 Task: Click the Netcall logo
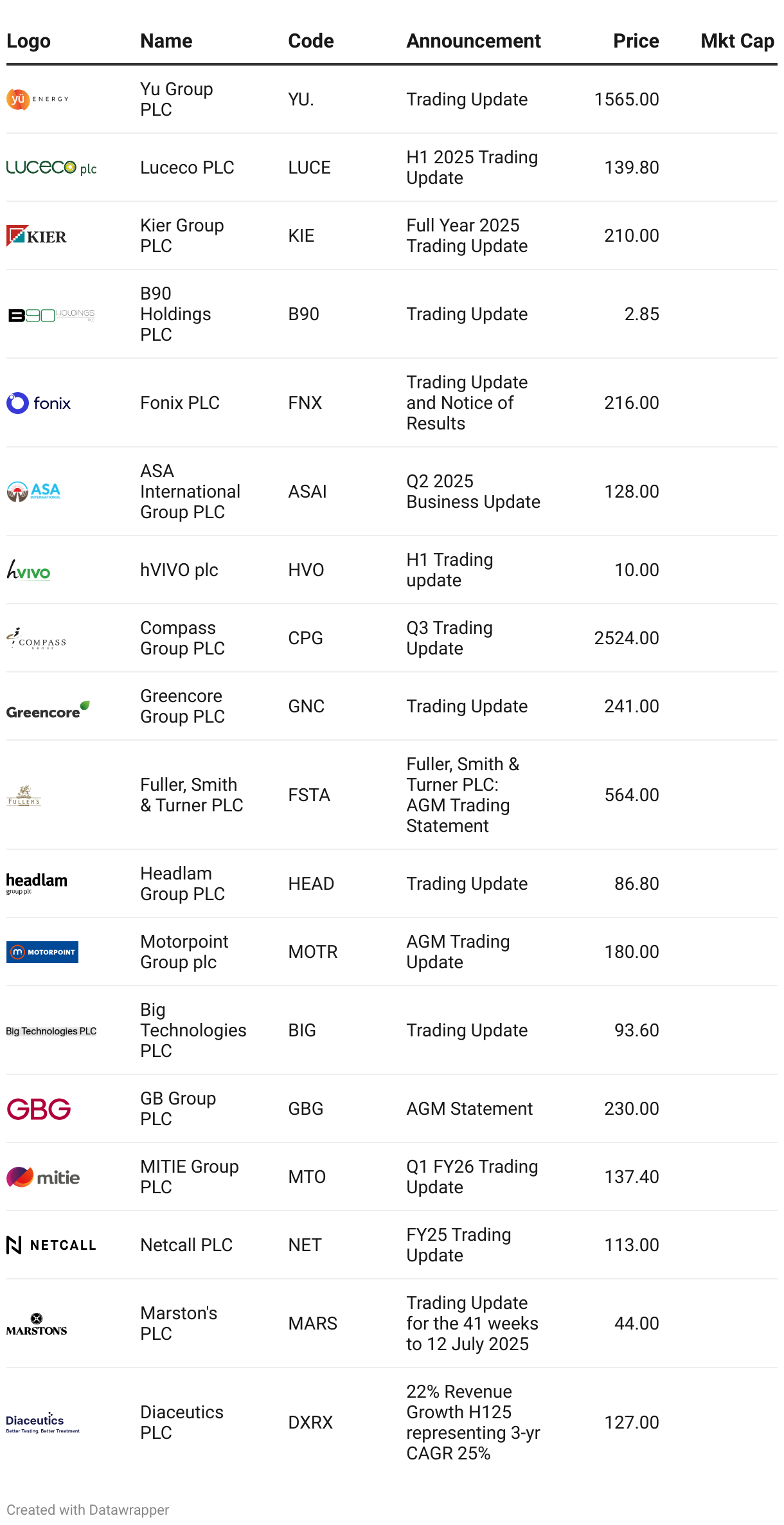[x=51, y=1245]
